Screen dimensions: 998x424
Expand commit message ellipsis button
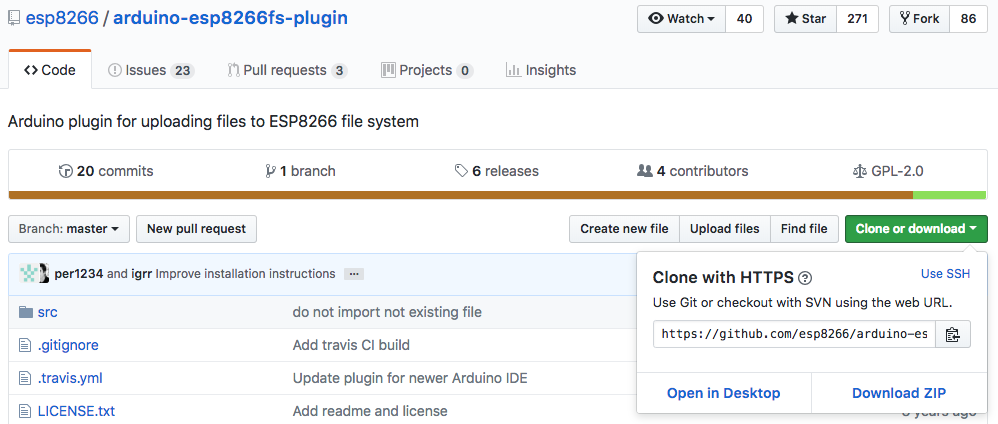[354, 274]
